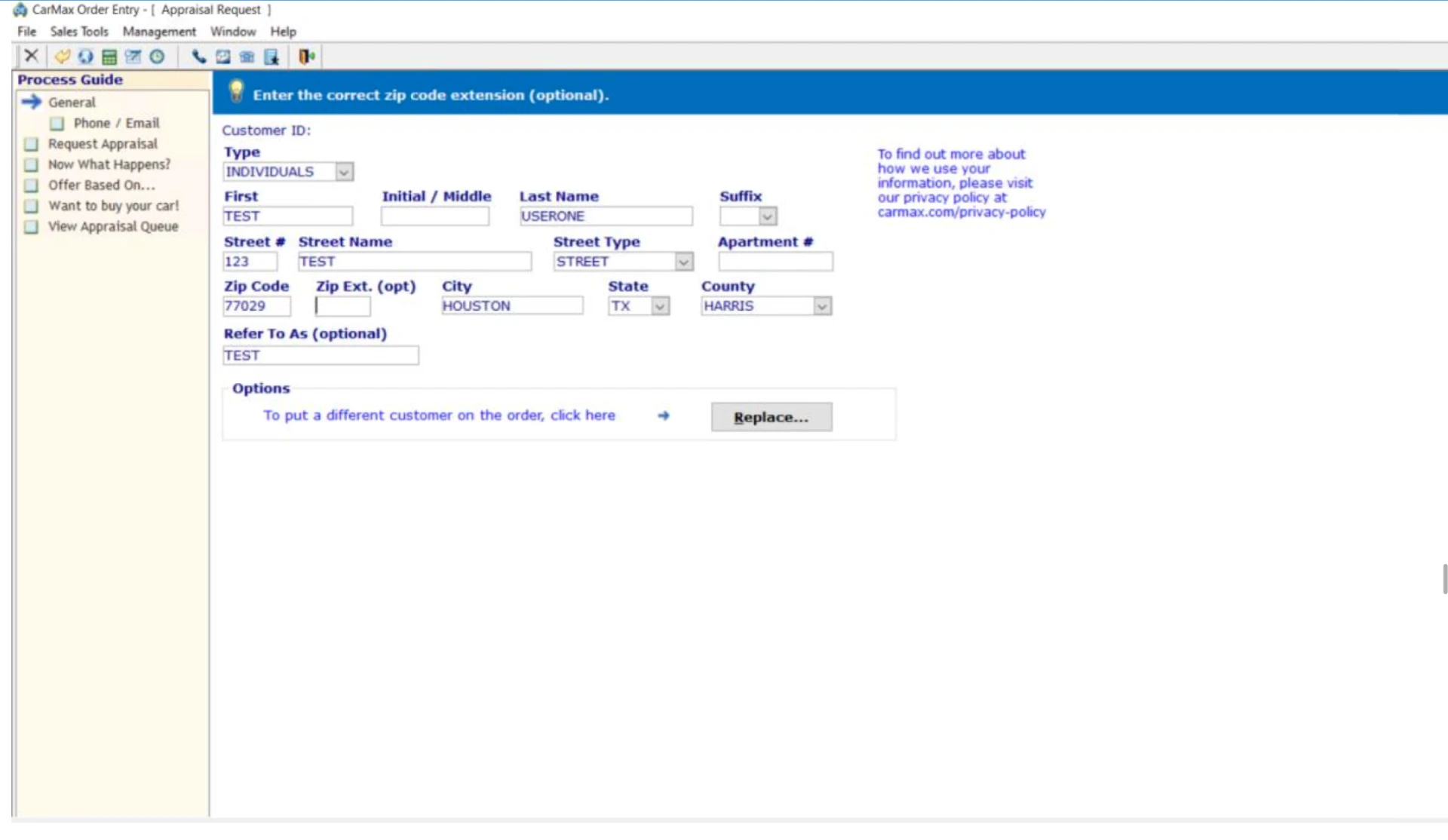The width and height of the screenshot is (1448, 840).
Task: Click the exit door toolbar icon
Action: click(x=306, y=57)
